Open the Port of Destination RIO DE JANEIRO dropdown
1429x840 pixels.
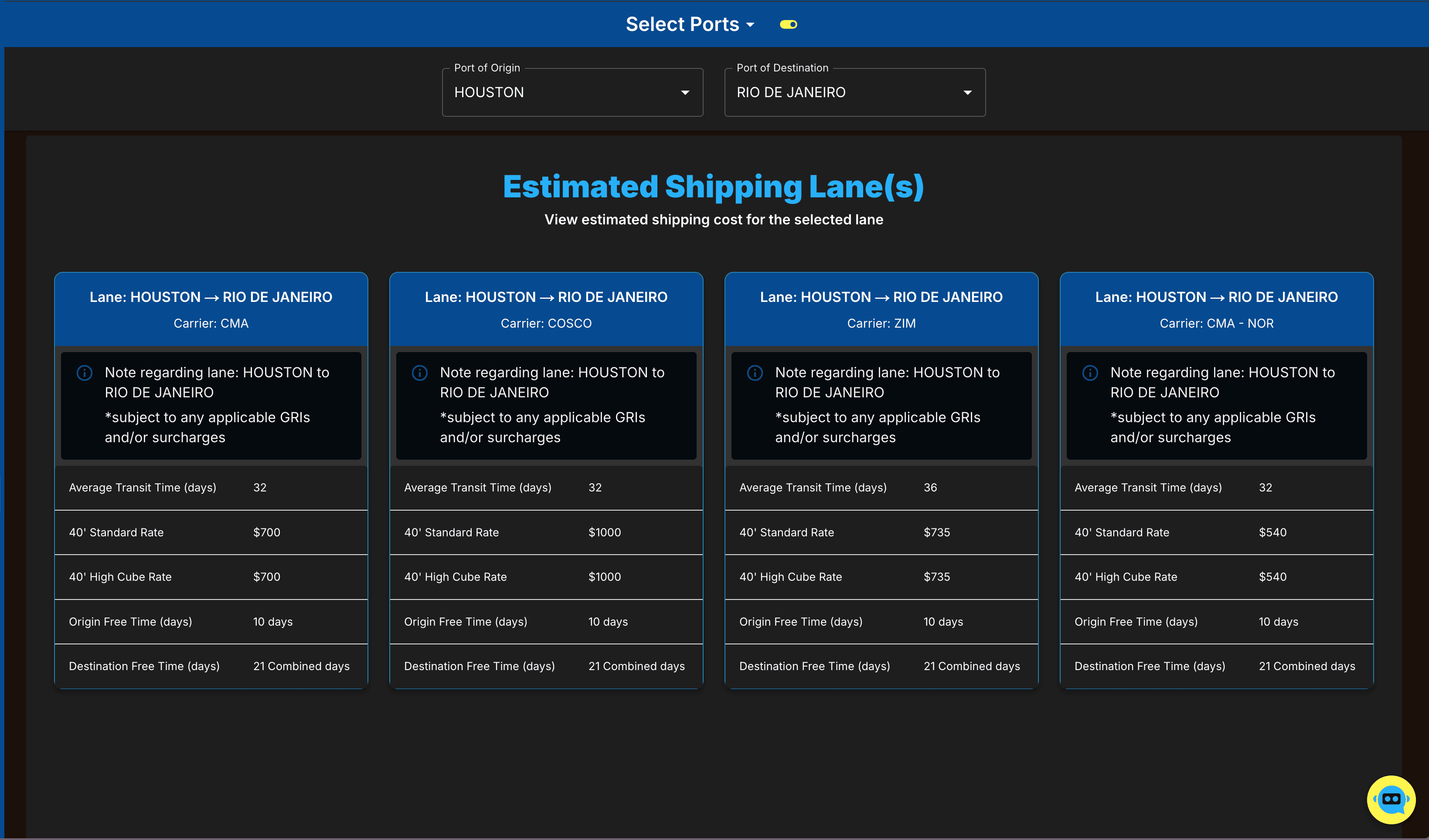point(854,92)
